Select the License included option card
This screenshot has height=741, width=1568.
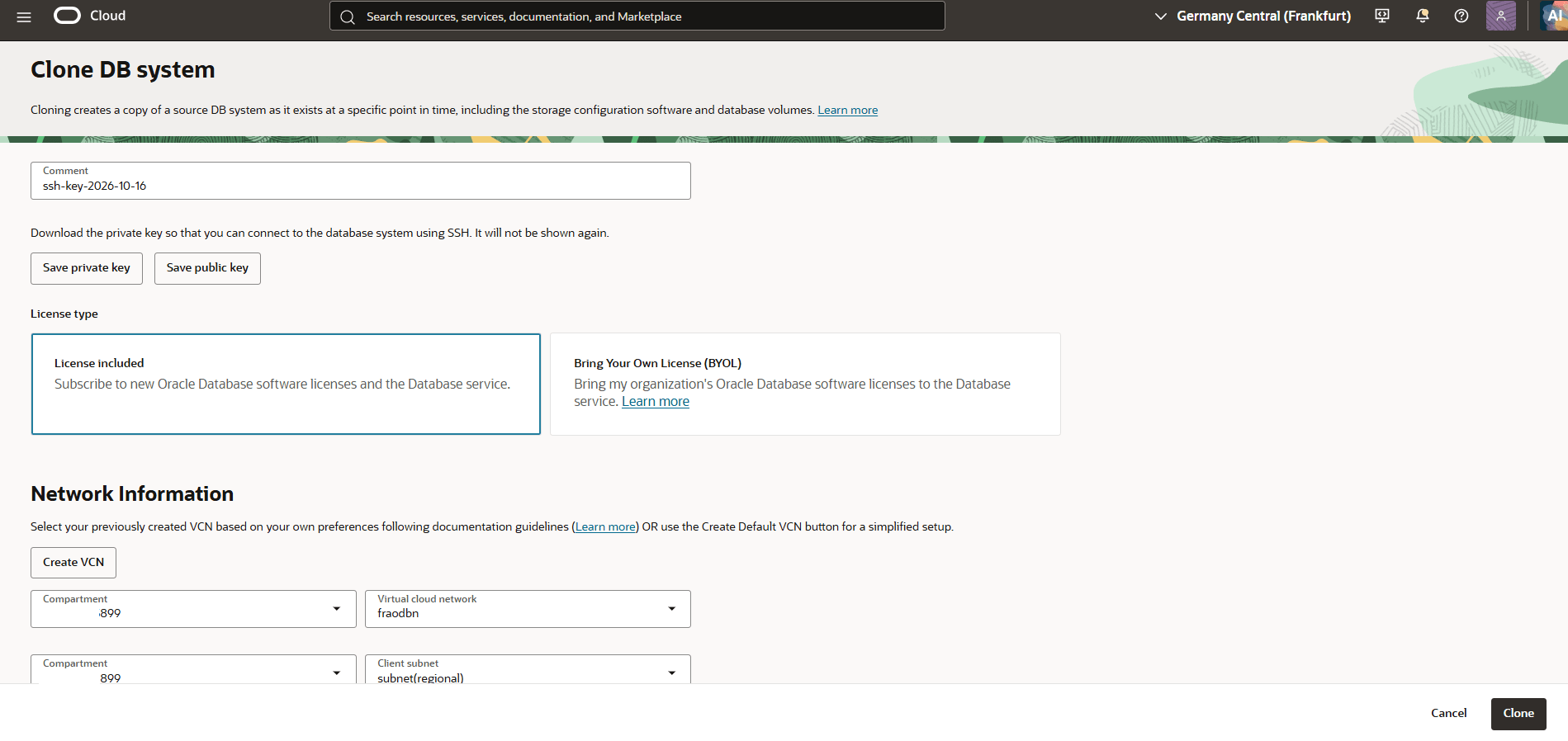click(286, 384)
